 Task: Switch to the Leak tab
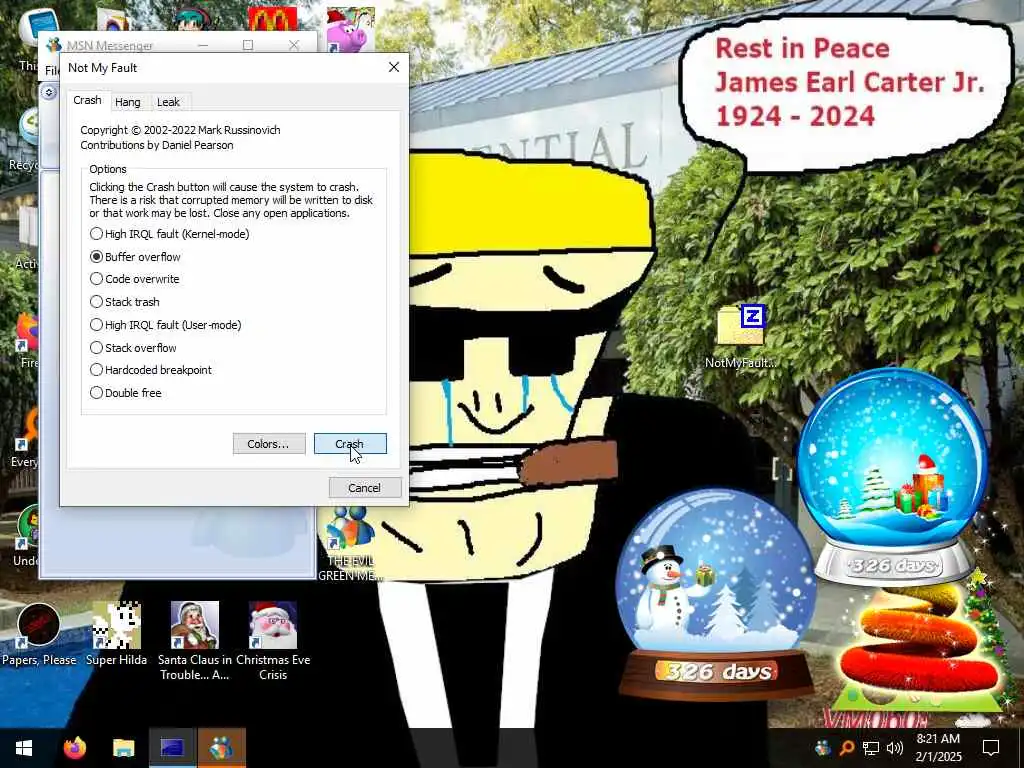pyautogui.click(x=168, y=102)
